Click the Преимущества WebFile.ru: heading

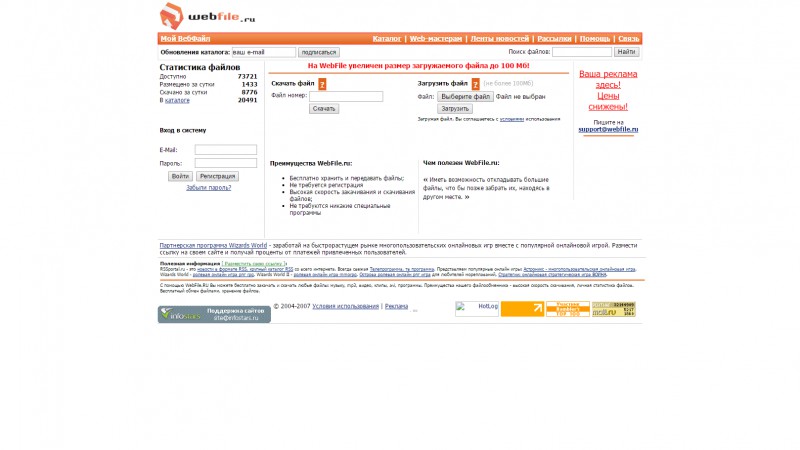pos(311,163)
